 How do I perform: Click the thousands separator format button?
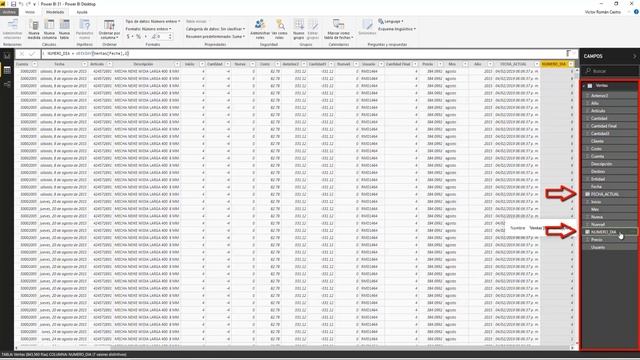tap(146, 37)
